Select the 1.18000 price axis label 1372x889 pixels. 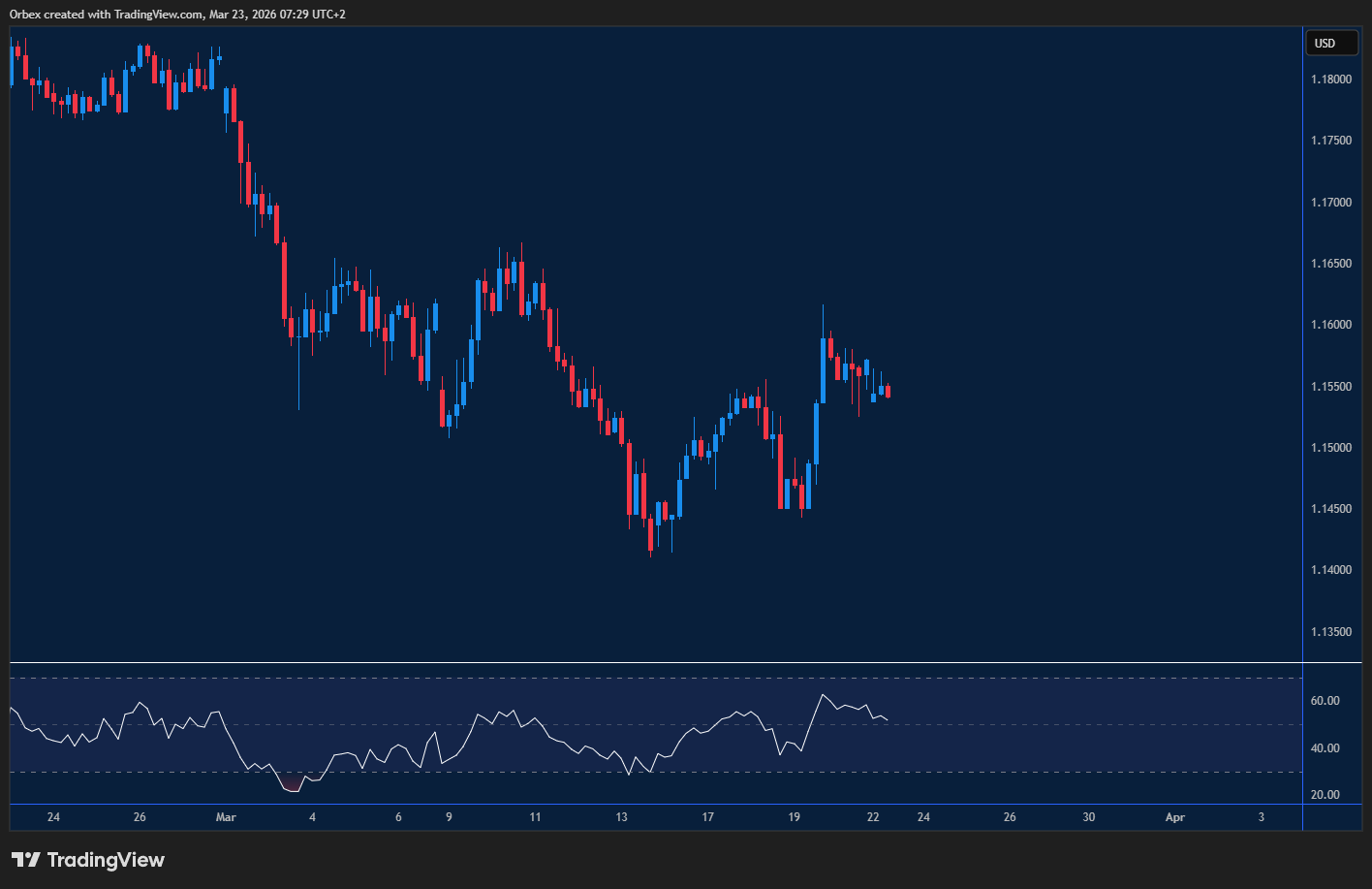(1331, 79)
